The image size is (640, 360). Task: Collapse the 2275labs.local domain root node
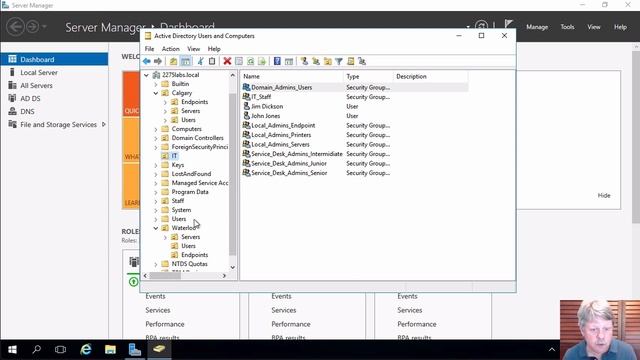(146, 75)
